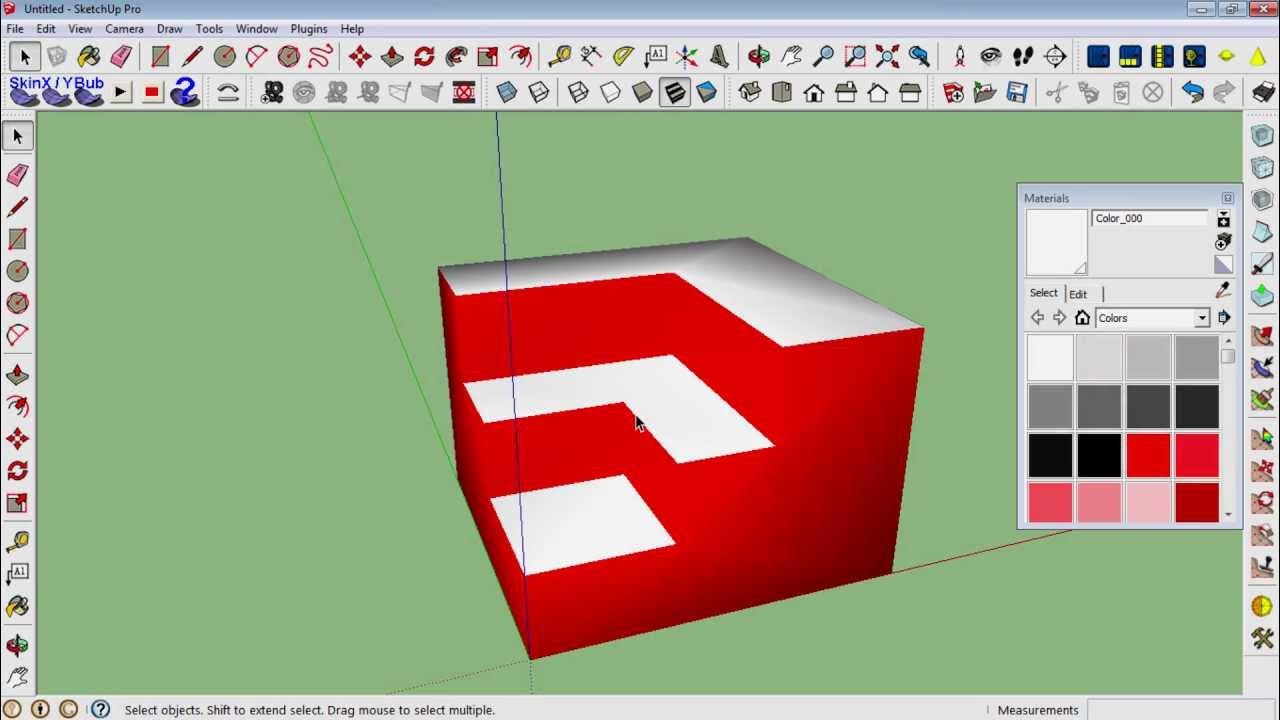Select the Freehand tool in top toolbar
Viewport: 1280px width, 720px height.
320,57
